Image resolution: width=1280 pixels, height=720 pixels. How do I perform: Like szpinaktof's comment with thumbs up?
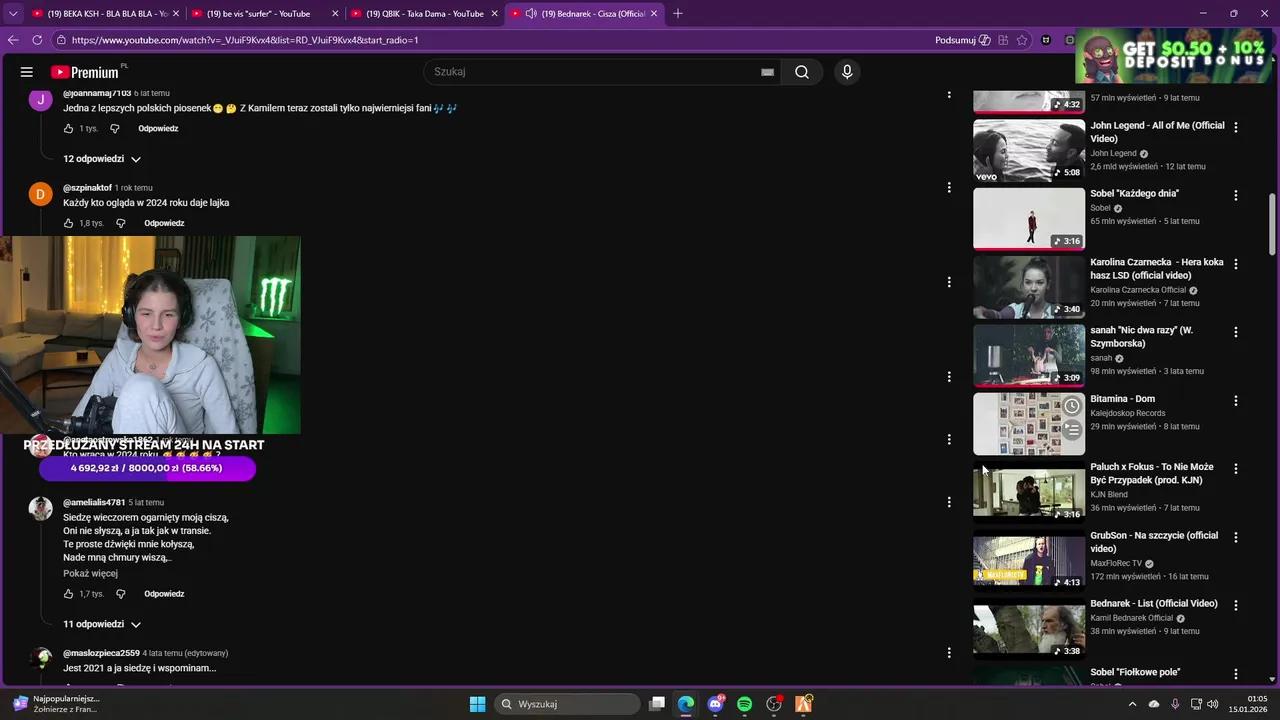68,223
